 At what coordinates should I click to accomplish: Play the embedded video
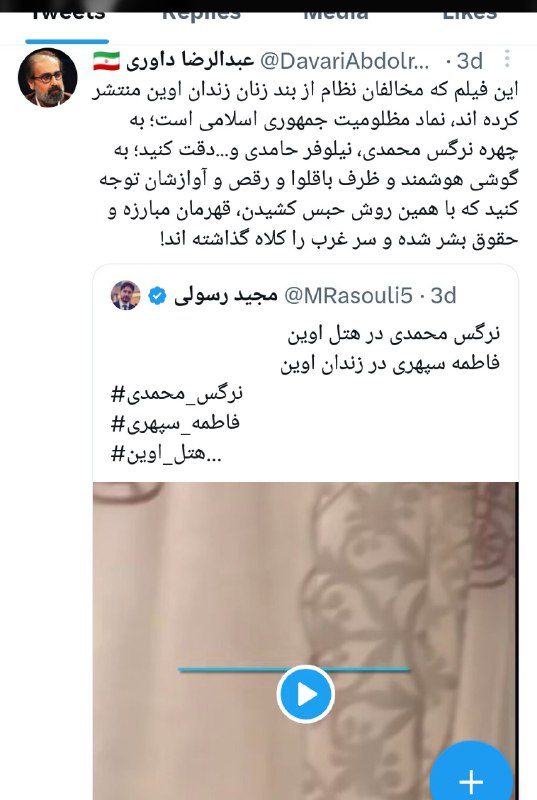coord(305,694)
